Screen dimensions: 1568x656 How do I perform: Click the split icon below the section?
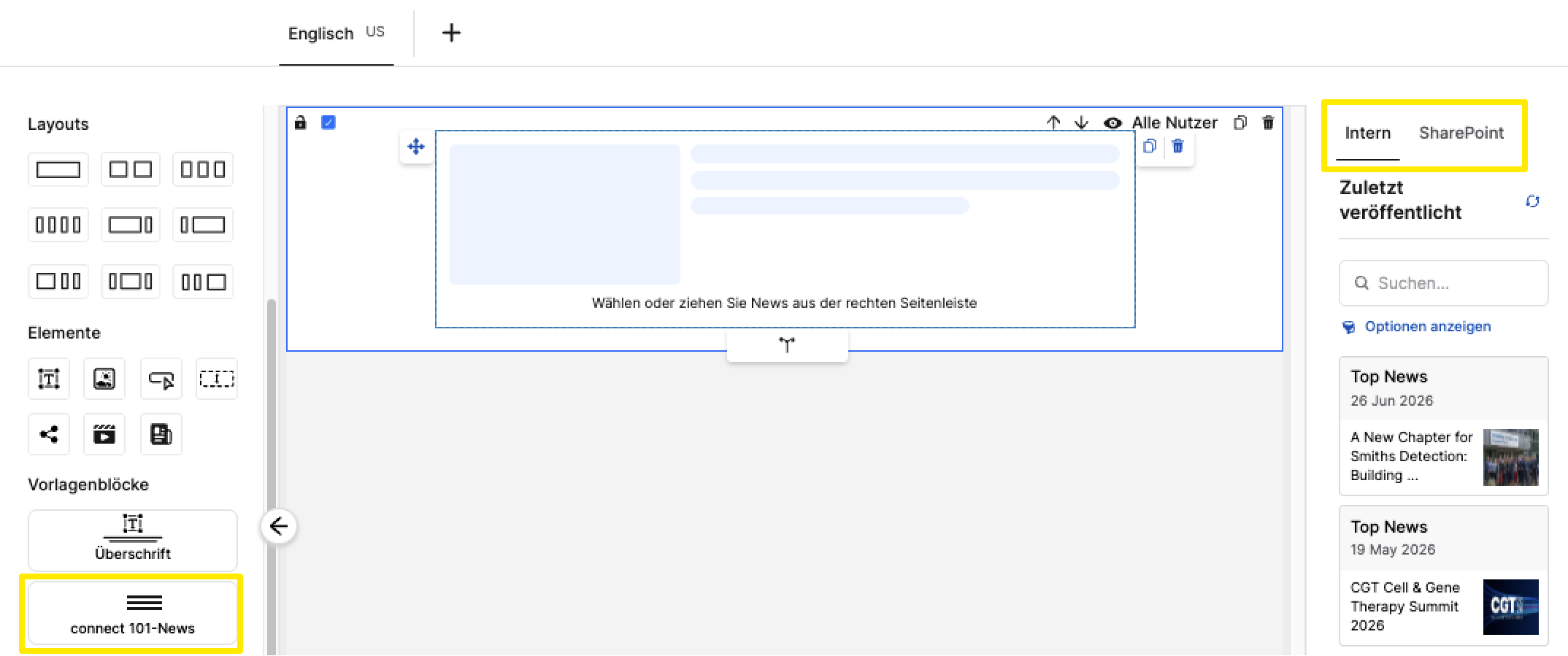pyautogui.click(x=787, y=345)
